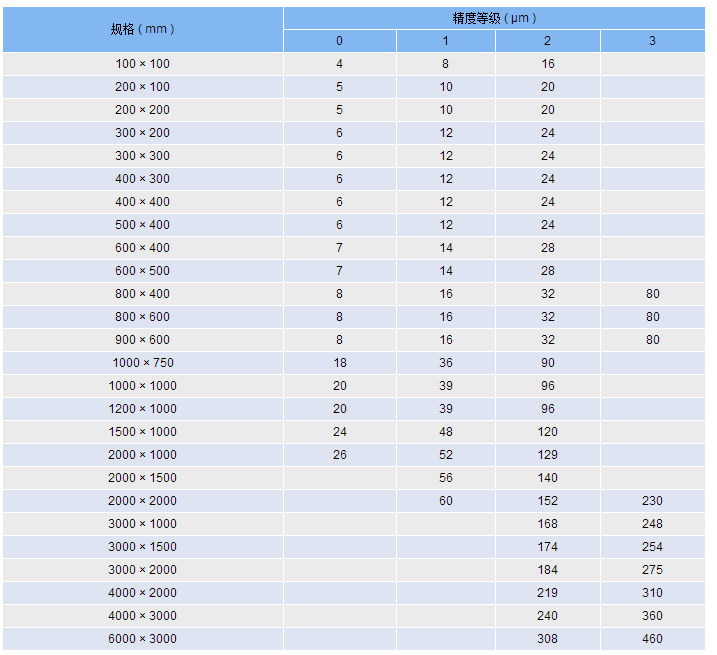Click grade 2 value 120 for 1500 × 1000
The height and width of the screenshot is (655, 717).
tap(548, 432)
